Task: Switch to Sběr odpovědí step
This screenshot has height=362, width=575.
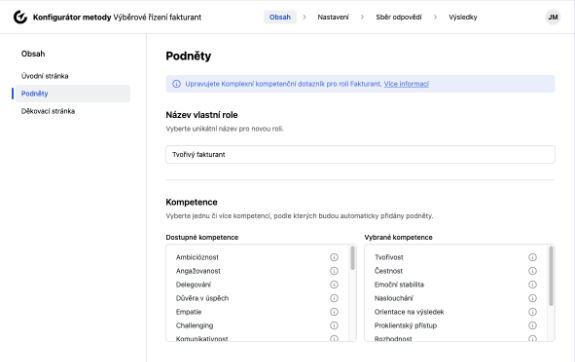Action: pyautogui.click(x=399, y=17)
